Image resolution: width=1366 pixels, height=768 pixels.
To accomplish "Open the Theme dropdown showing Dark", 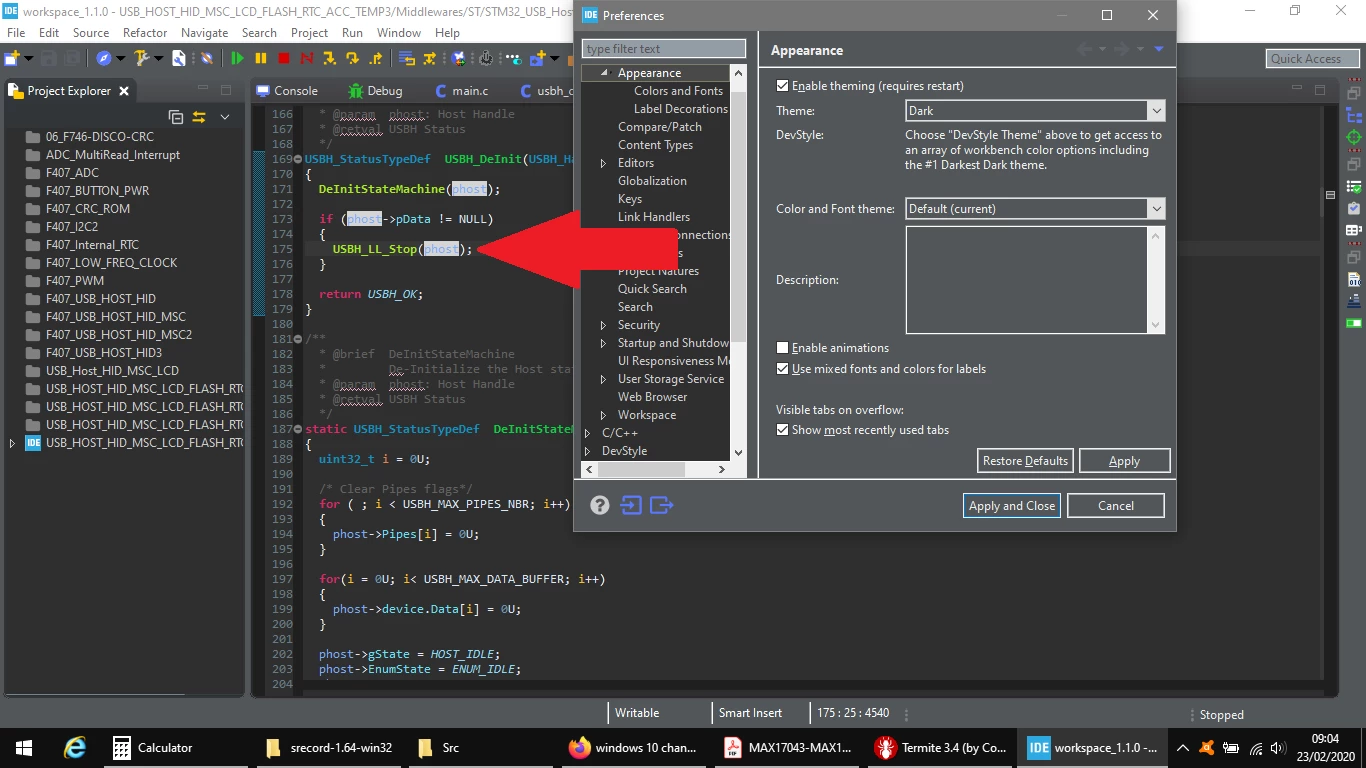I will tap(1035, 111).
